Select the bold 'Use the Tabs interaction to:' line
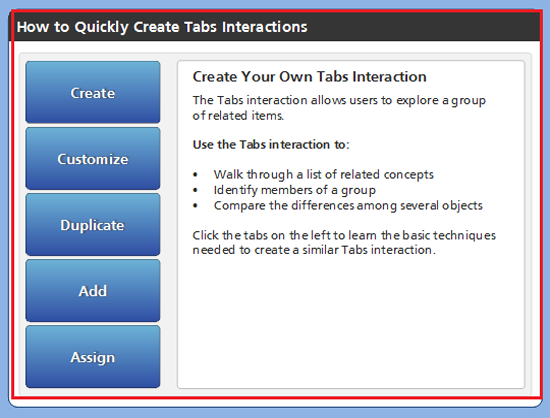 click(x=271, y=144)
